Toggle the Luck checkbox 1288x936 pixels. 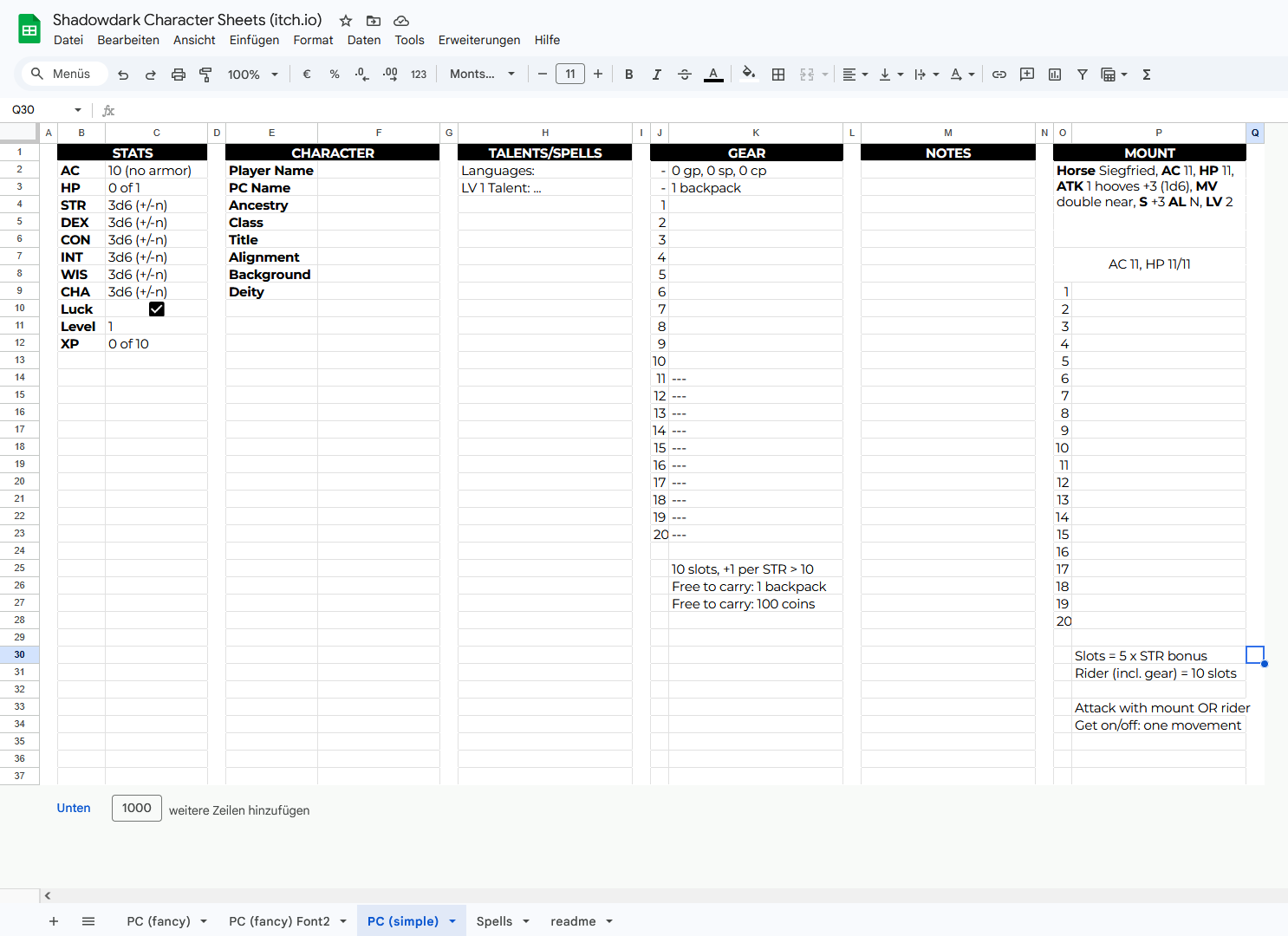pos(157,309)
